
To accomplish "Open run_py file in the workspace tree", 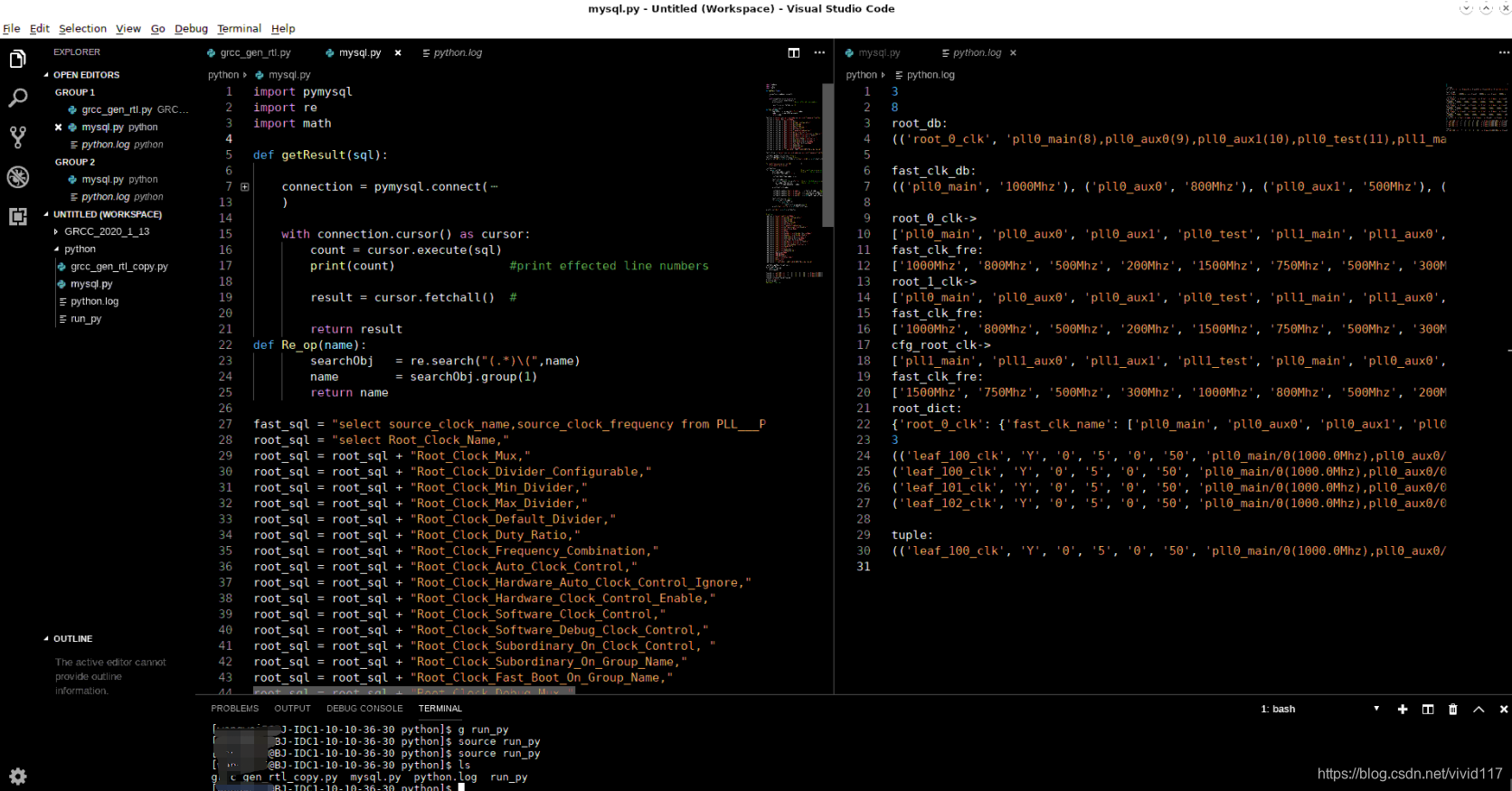I will tap(86, 319).
